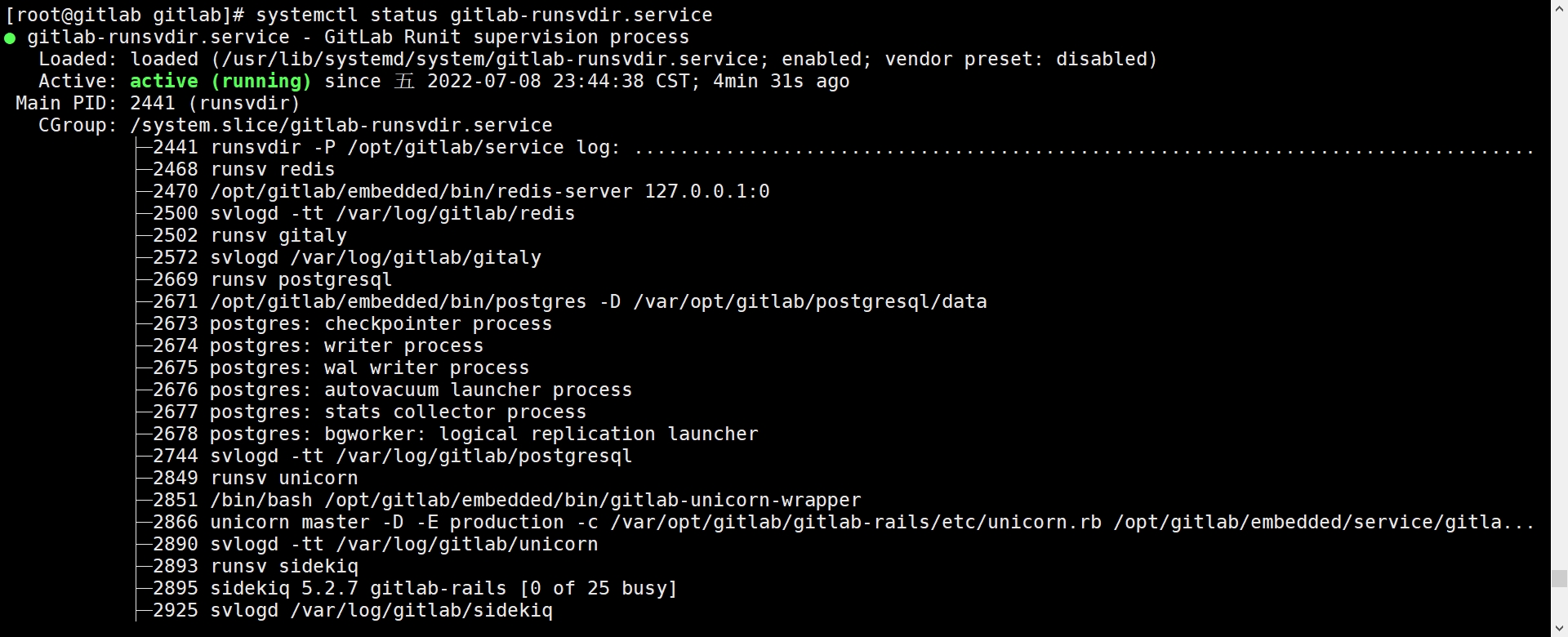Click the gitlab-unicorn-wrapper bash process line
This screenshot has height=637, width=1568.
tap(506, 501)
